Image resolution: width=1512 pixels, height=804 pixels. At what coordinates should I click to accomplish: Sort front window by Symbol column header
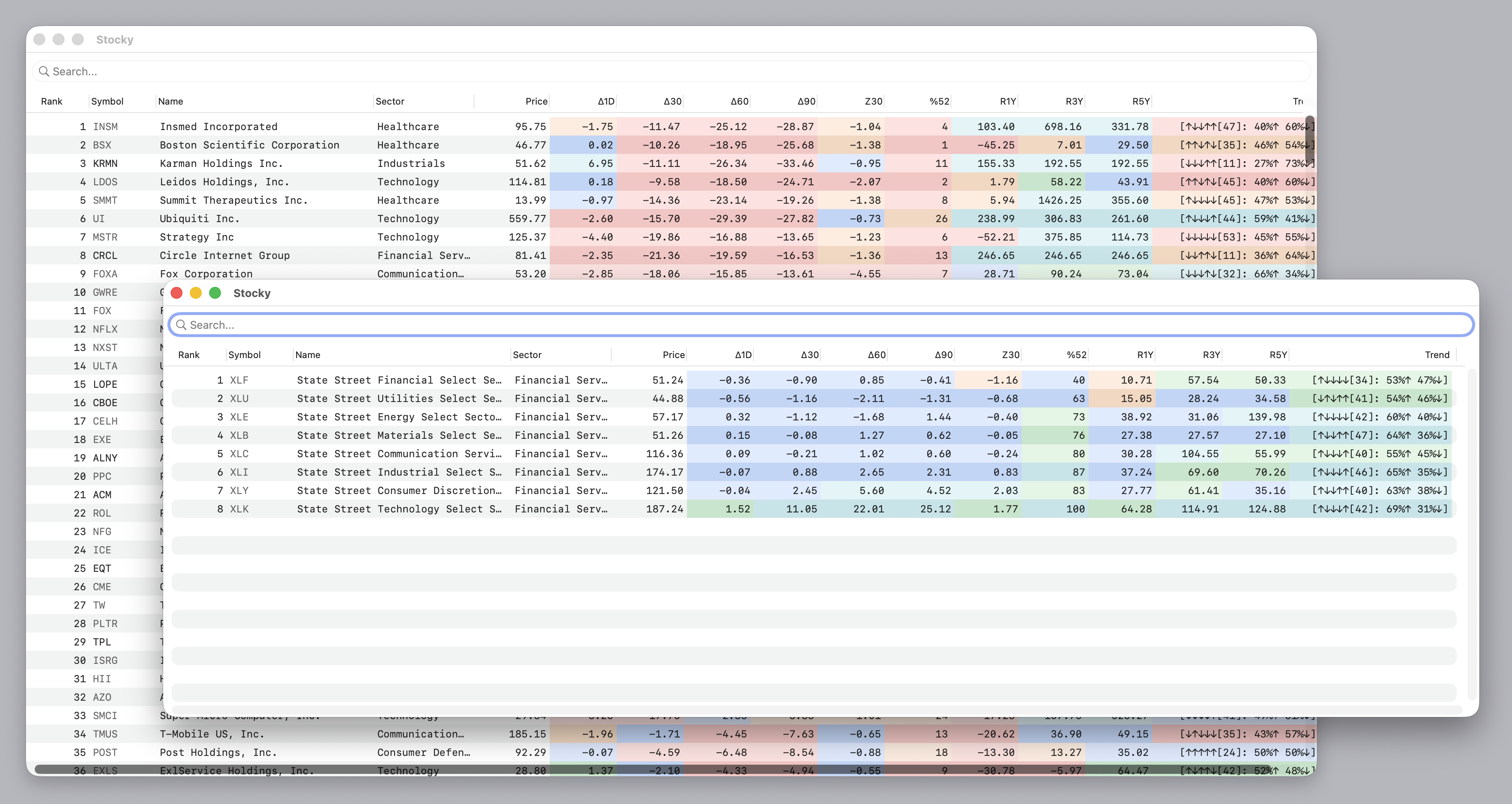coord(244,354)
